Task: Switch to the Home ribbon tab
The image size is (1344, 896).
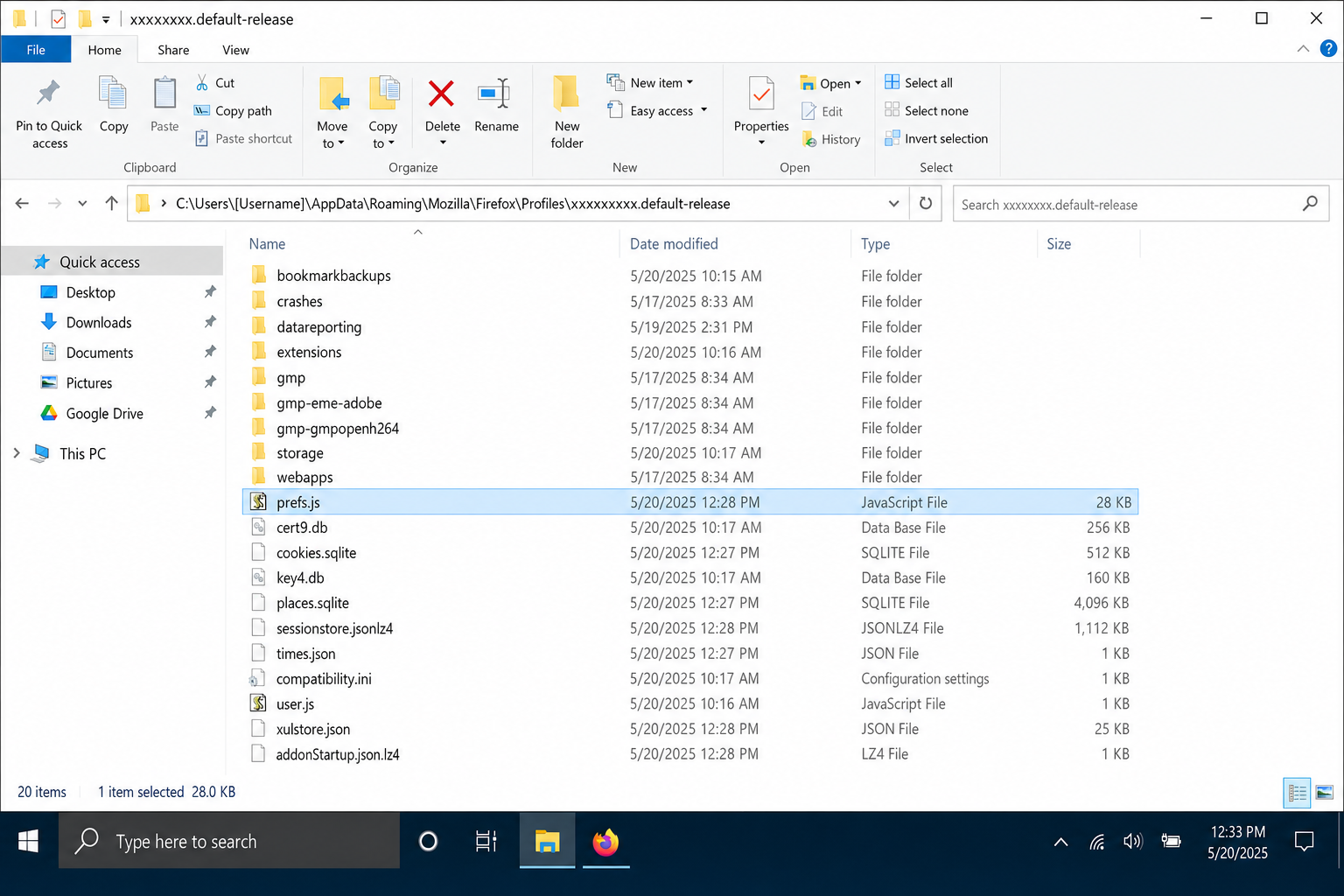Action: 104,50
